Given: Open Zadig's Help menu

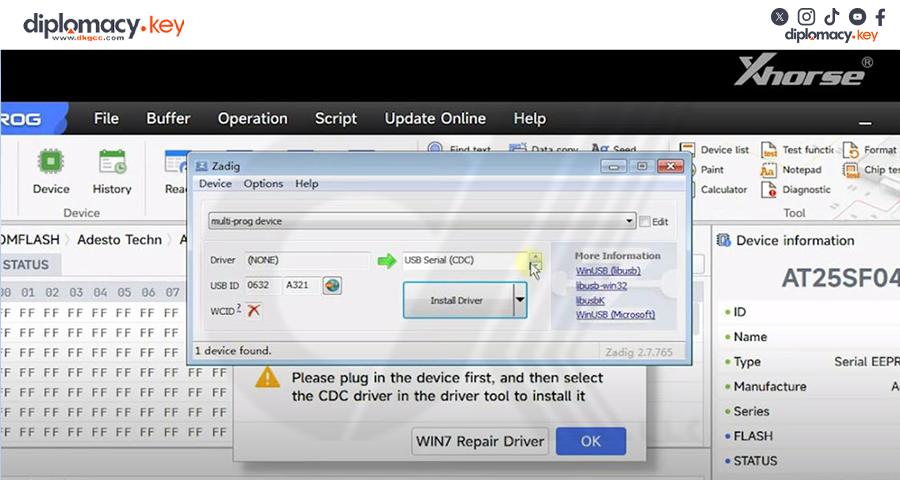Looking at the screenshot, I should click(307, 184).
